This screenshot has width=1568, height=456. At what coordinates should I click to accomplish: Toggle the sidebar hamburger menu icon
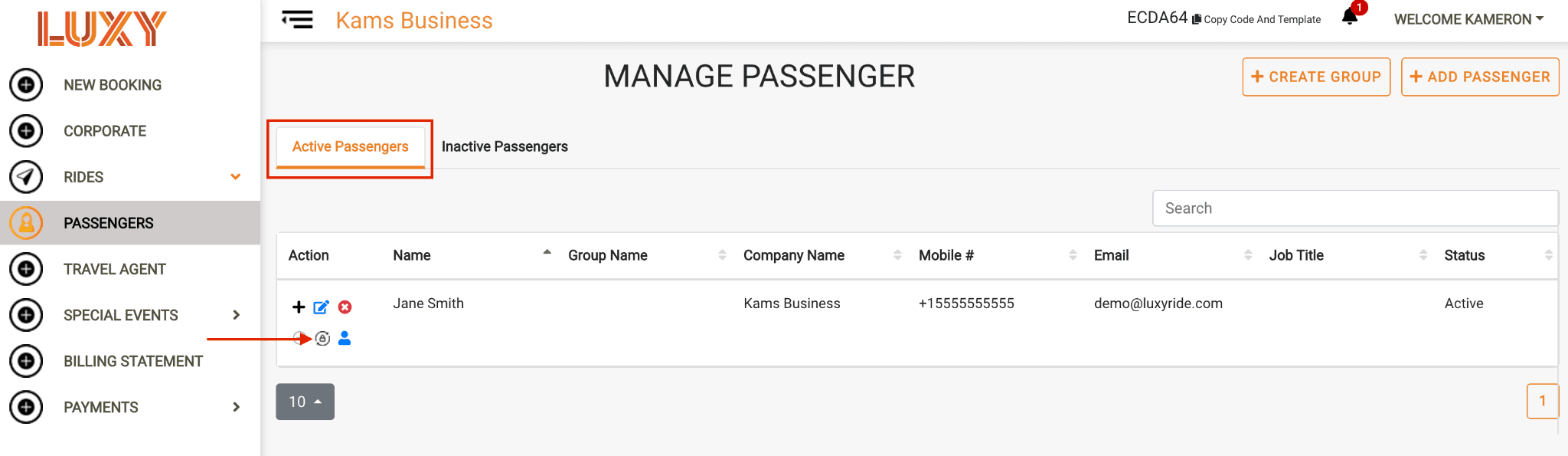tap(297, 19)
